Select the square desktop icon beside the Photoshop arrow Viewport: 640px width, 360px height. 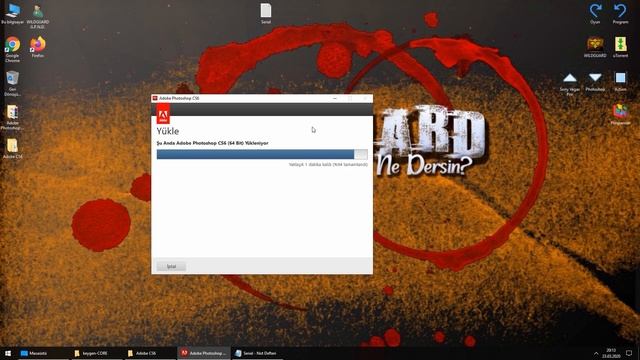(620, 81)
